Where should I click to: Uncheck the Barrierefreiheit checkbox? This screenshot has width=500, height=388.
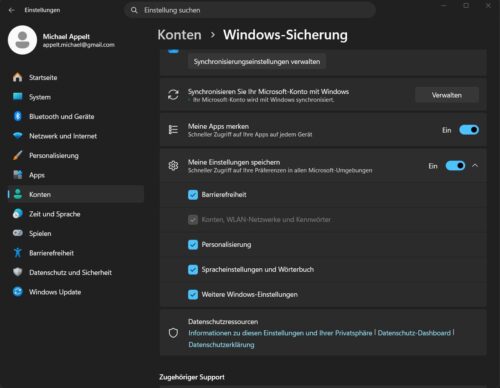[193, 195]
